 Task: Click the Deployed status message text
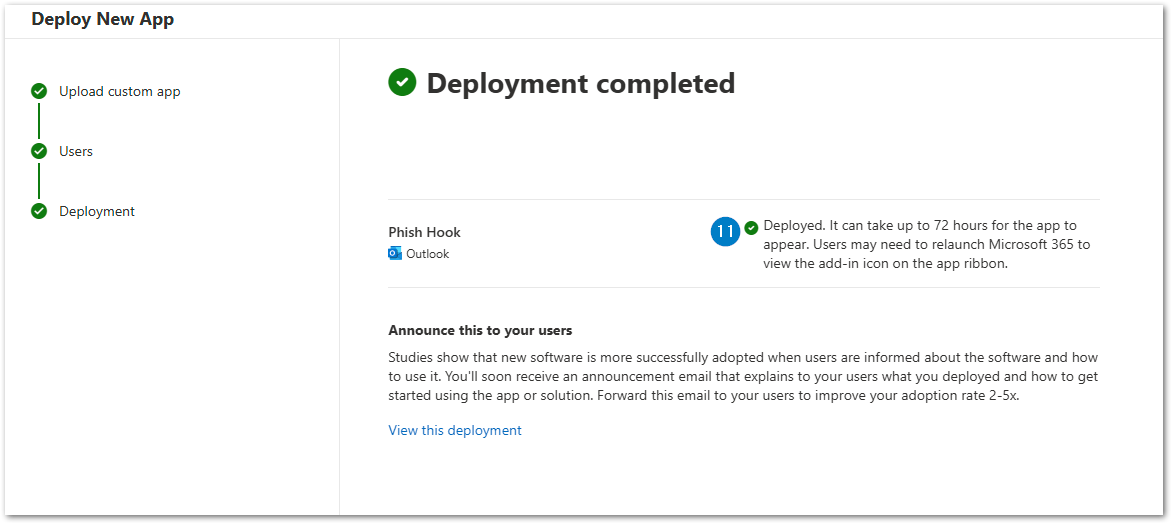[x=926, y=244]
